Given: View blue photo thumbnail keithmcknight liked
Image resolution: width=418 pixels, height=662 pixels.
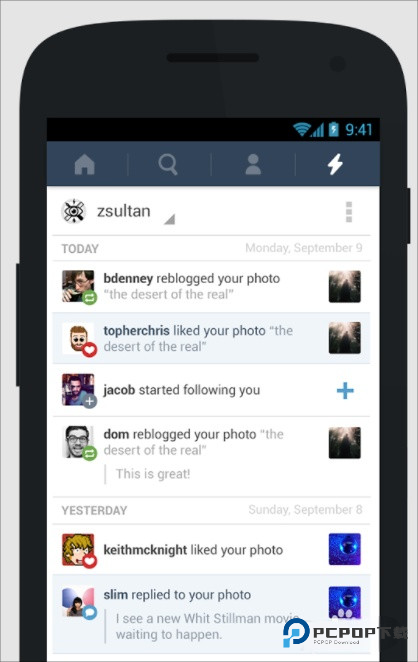Looking at the screenshot, I should click(345, 549).
